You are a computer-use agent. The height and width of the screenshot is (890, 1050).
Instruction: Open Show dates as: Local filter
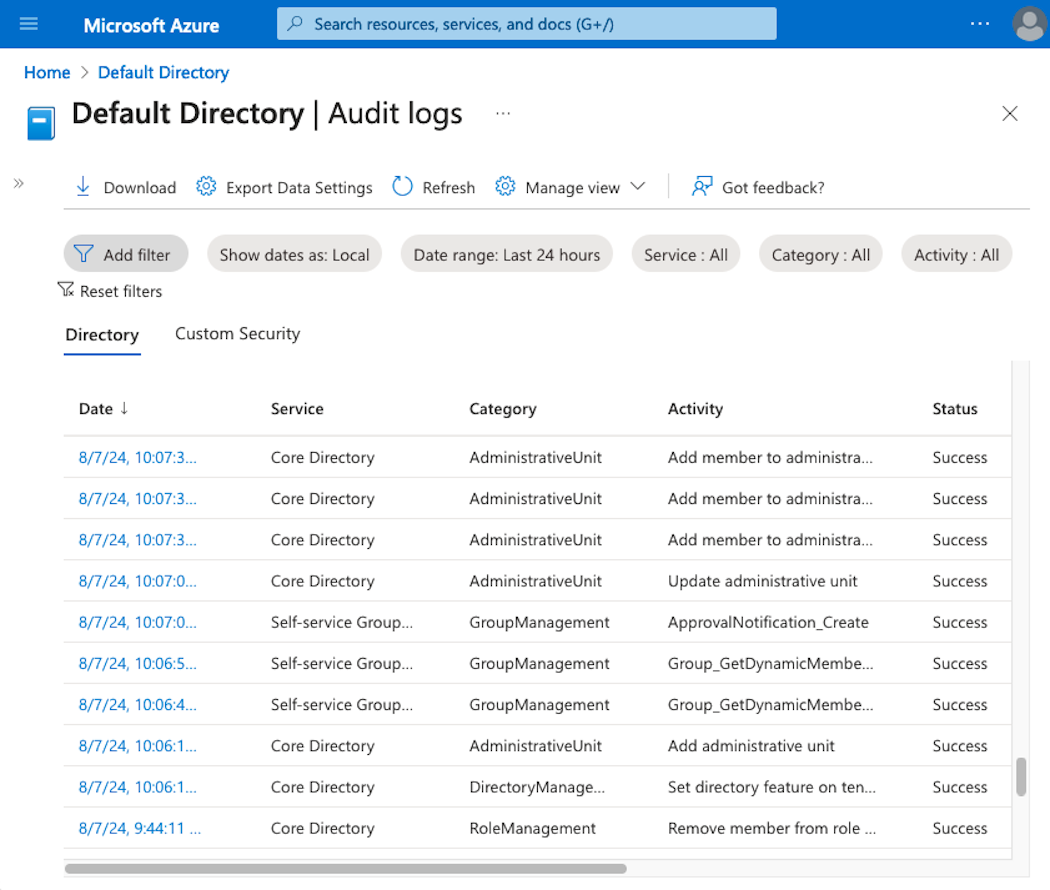[x=295, y=254]
